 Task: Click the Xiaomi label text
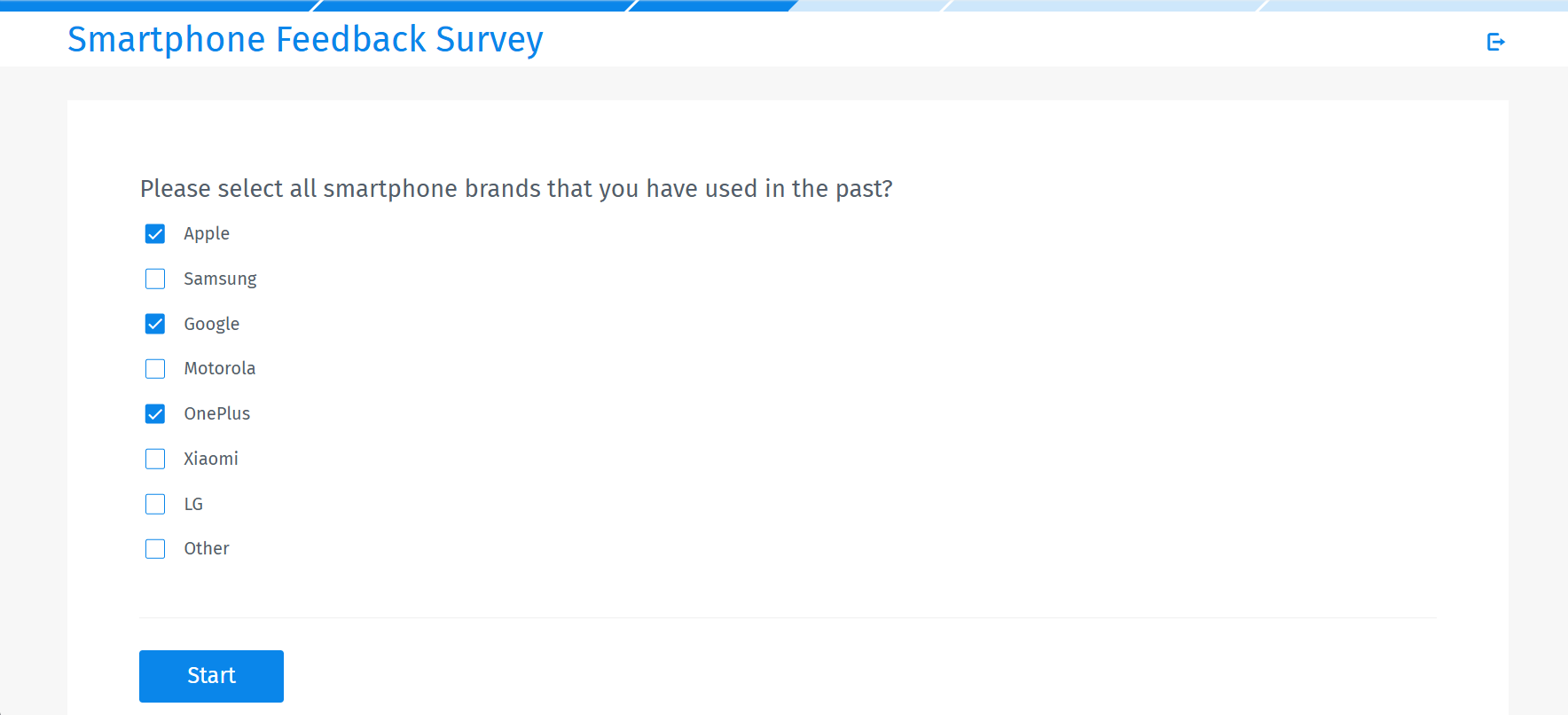(210, 459)
